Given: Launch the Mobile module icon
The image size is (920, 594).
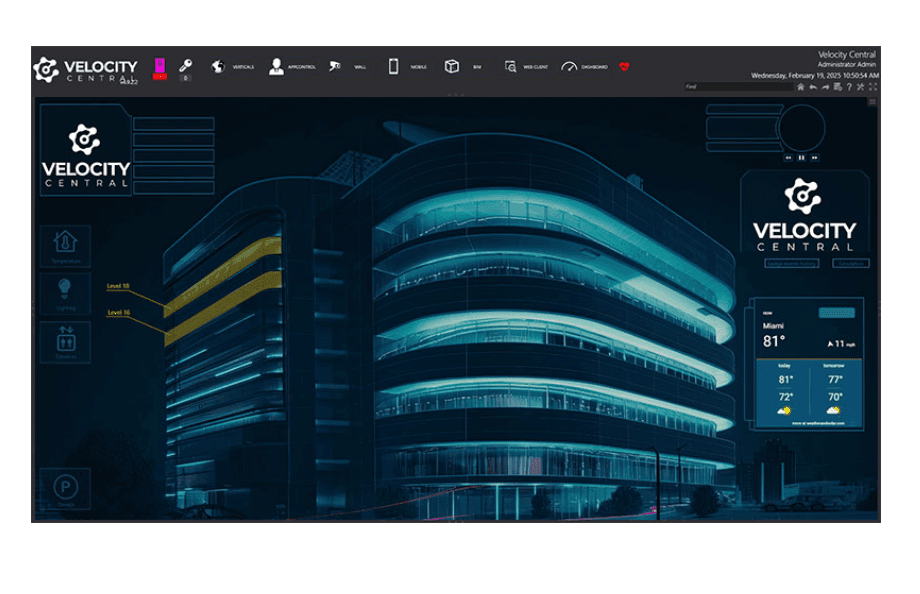Looking at the screenshot, I should (394, 66).
